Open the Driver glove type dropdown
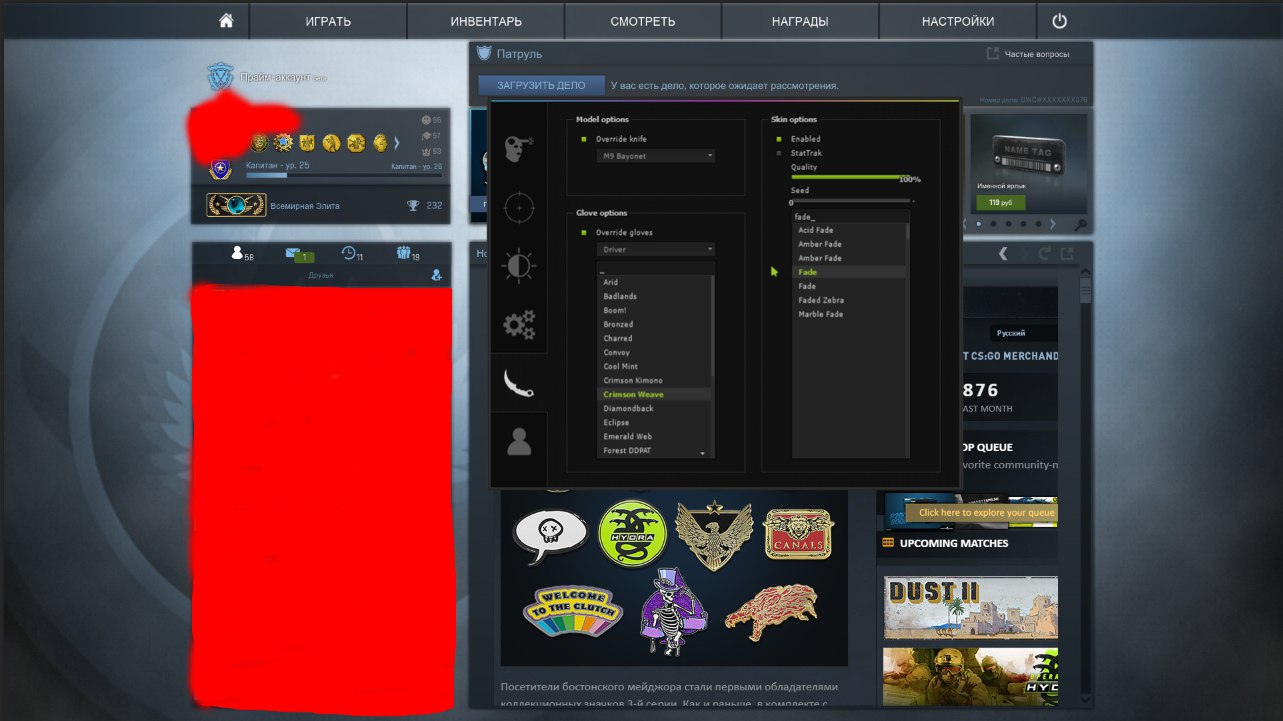This screenshot has height=721, width=1283. 656,249
